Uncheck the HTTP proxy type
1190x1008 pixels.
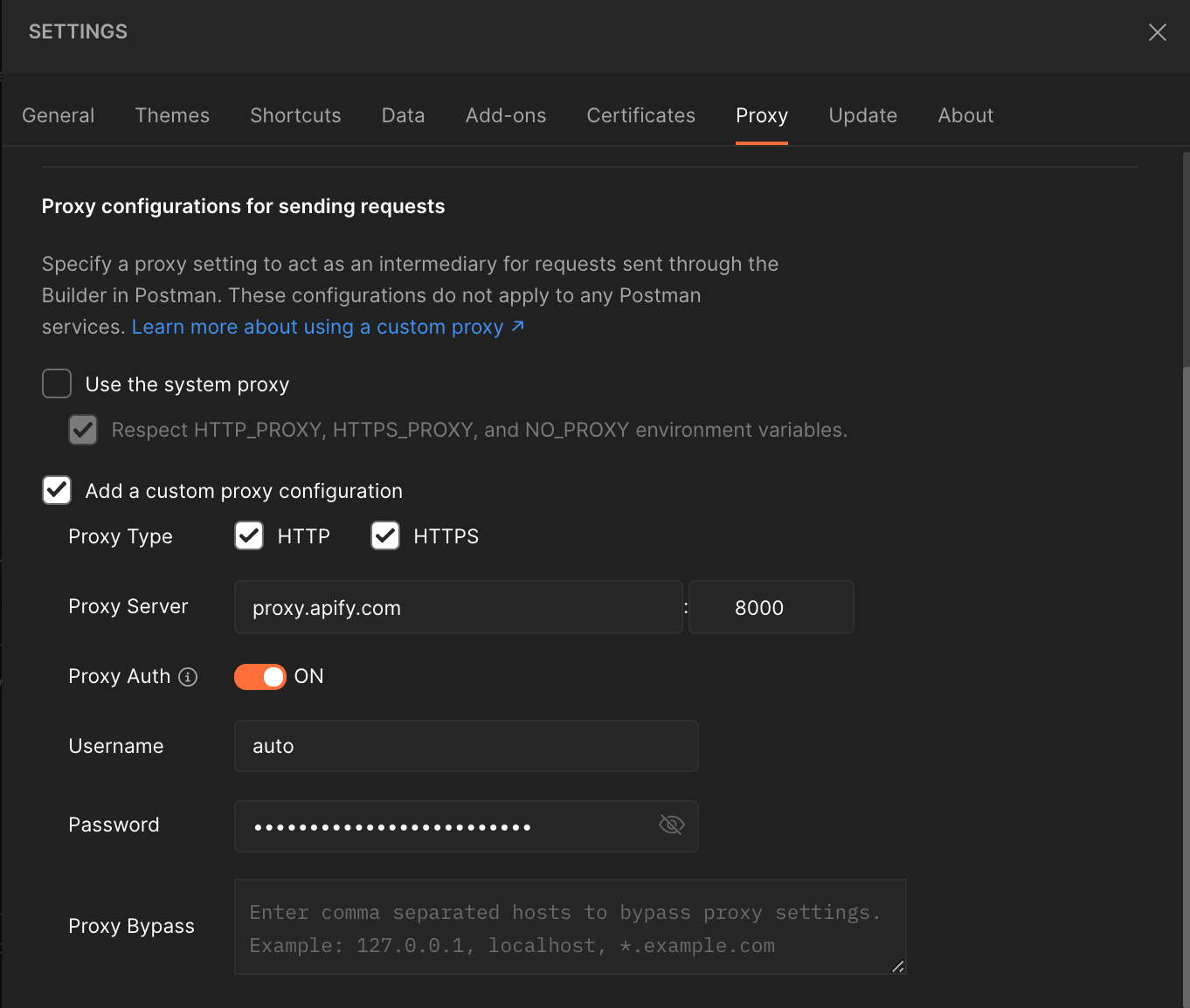pos(248,535)
